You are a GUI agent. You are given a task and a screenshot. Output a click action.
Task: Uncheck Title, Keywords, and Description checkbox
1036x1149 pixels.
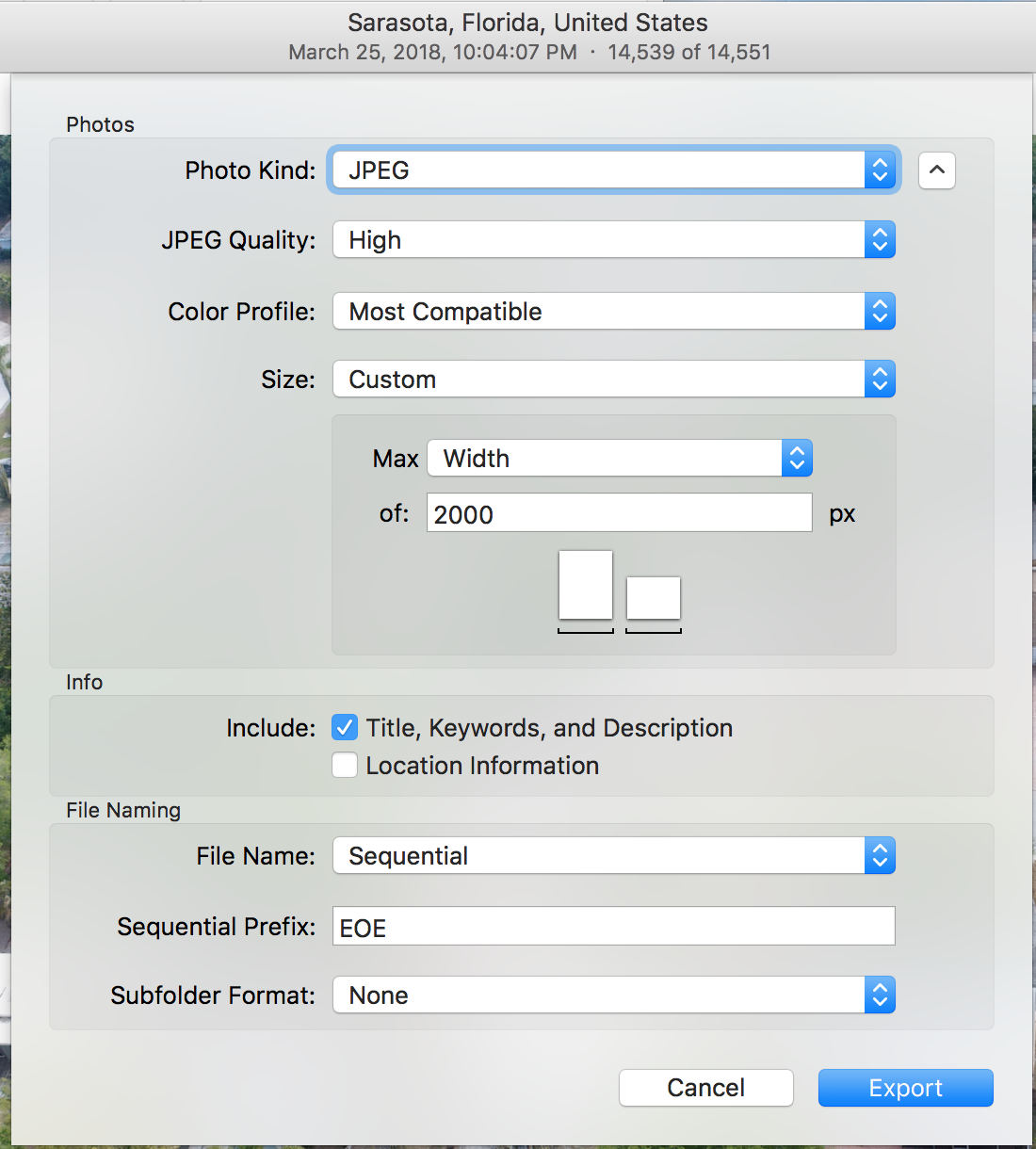[345, 728]
